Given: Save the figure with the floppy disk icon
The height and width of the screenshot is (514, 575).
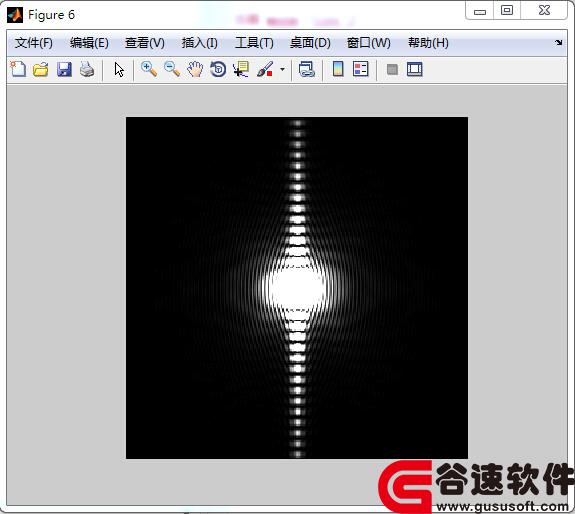Looking at the screenshot, I should 64,69.
